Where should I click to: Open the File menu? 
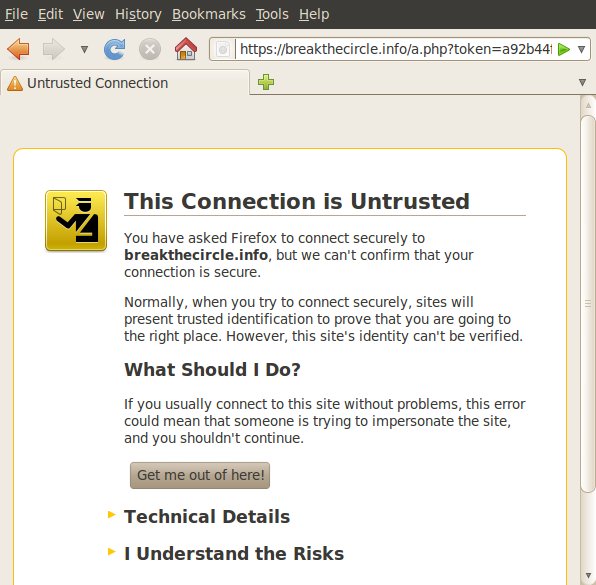[x=16, y=14]
